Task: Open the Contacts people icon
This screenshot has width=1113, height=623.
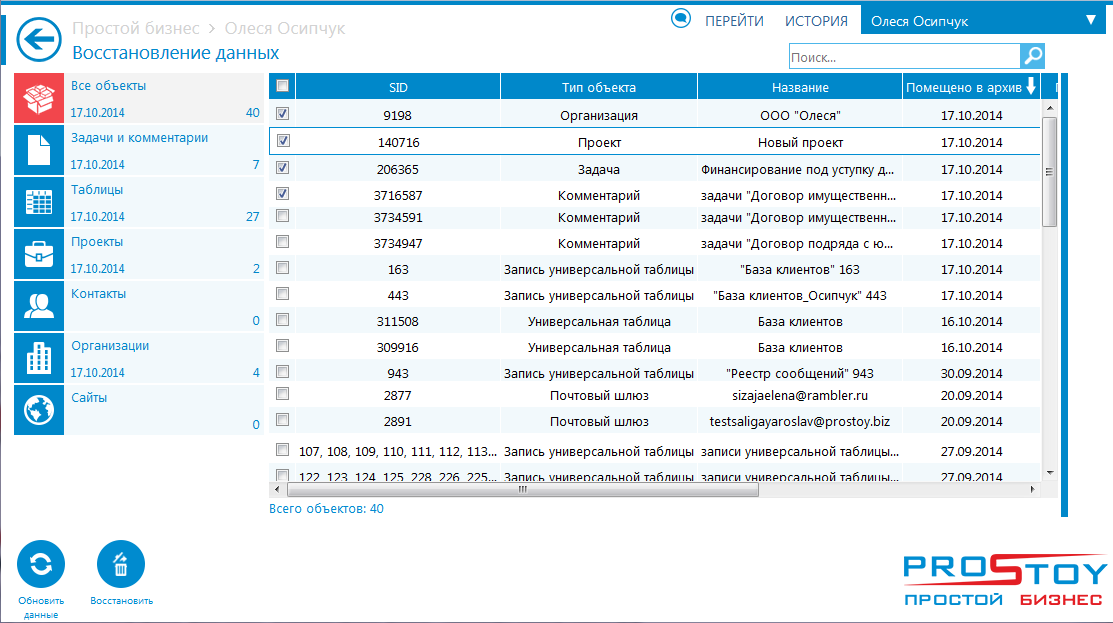Action: pos(39,306)
